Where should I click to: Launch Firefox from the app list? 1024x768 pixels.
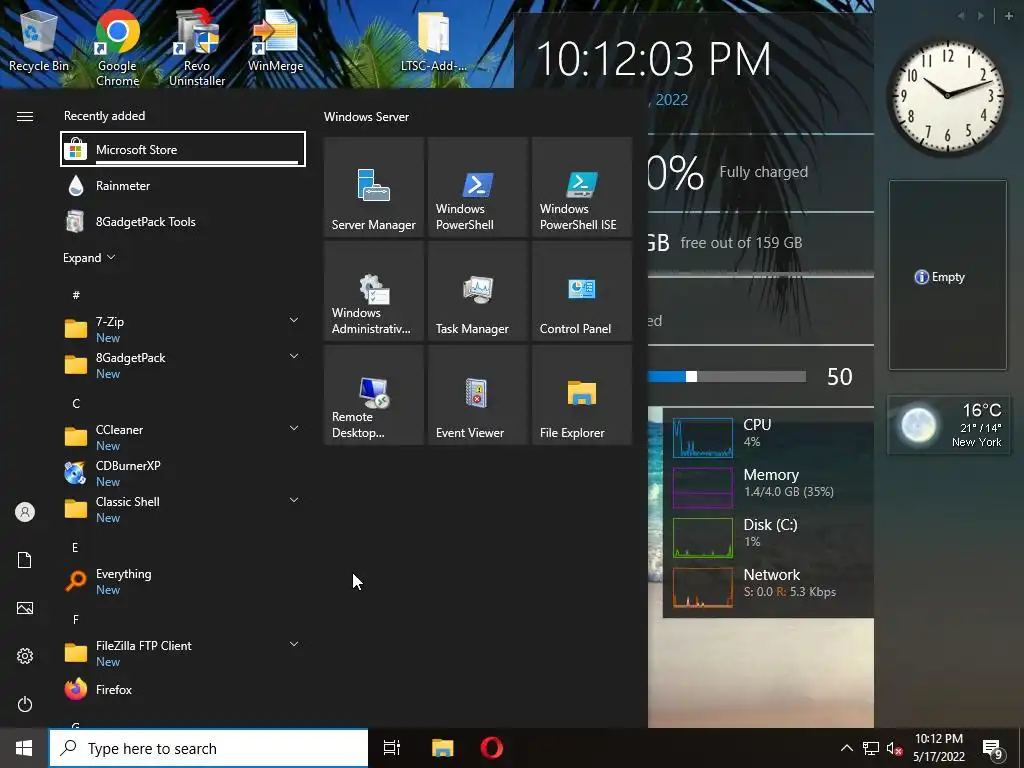click(x=183, y=689)
